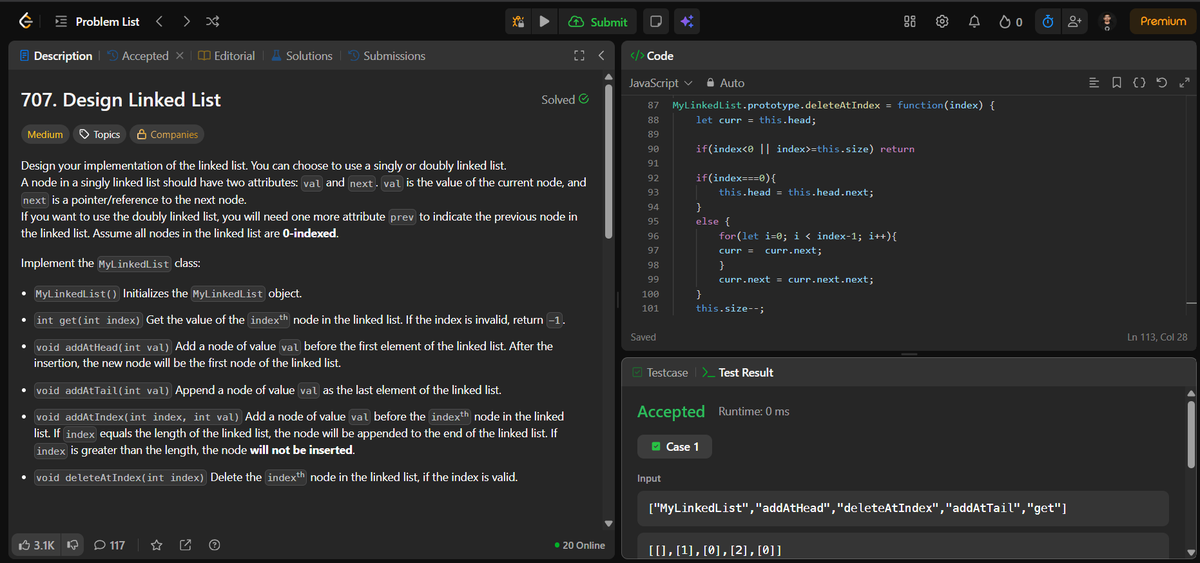Open the AI sparkle assistant icon
This screenshot has height=563, width=1200.
(686, 21)
